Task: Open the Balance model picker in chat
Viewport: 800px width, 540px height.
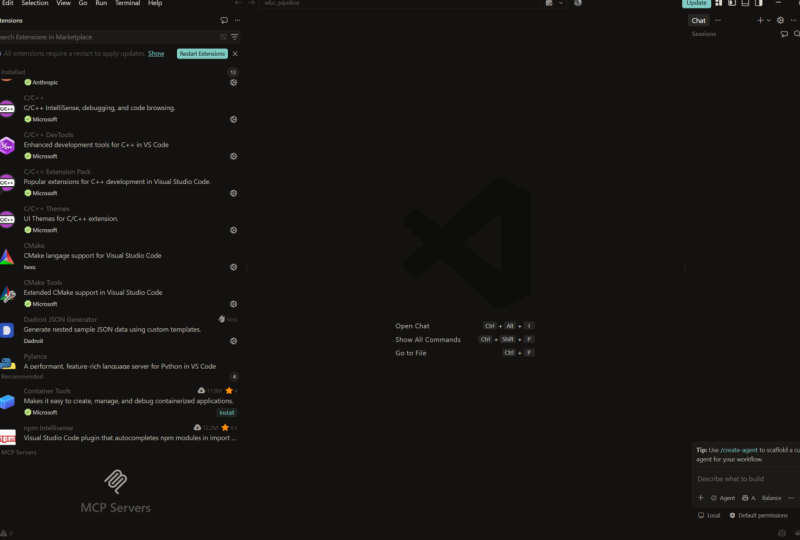Action: pyautogui.click(x=771, y=498)
